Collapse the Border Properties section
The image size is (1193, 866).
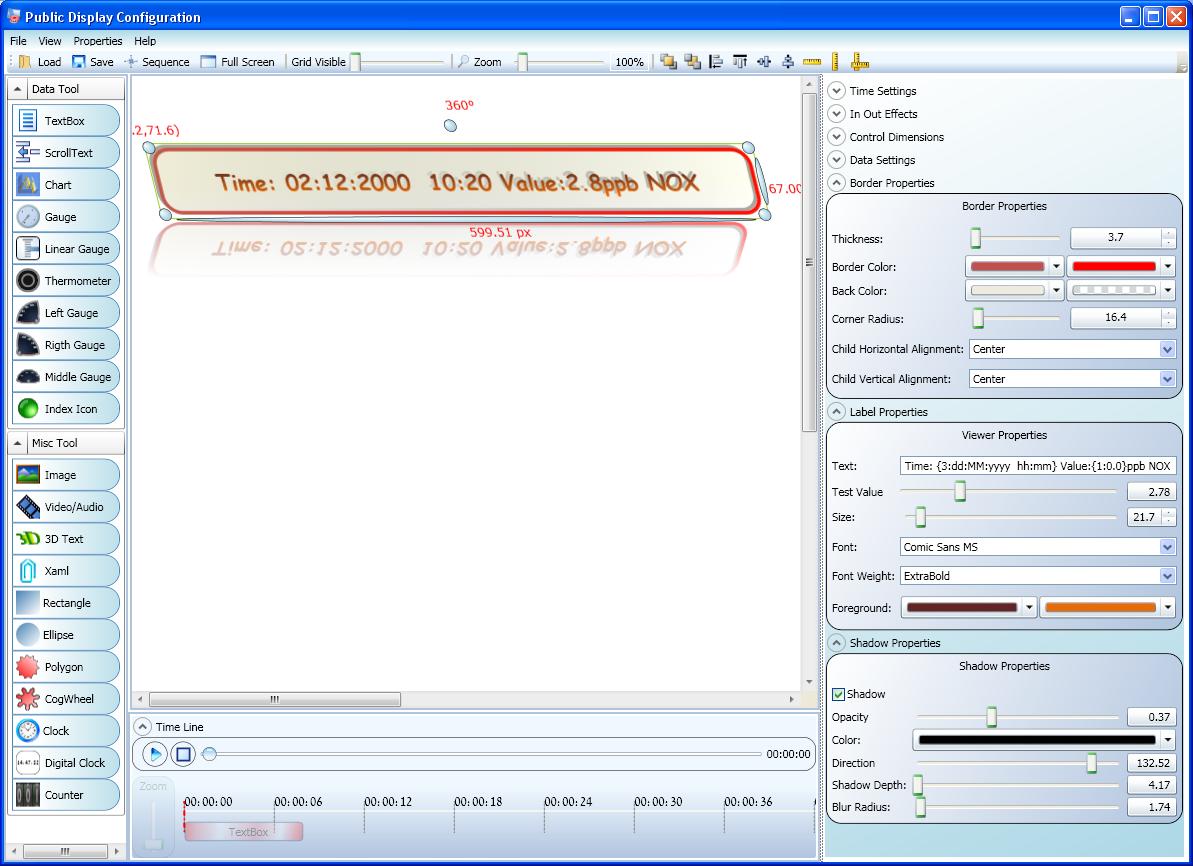pyautogui.click(x=836, y=183)
